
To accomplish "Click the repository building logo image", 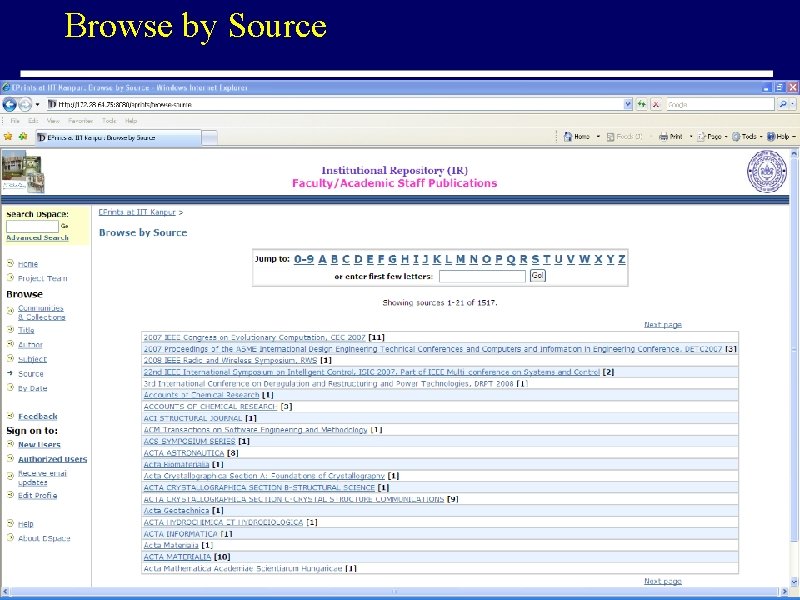I will (x=23, y=171).
